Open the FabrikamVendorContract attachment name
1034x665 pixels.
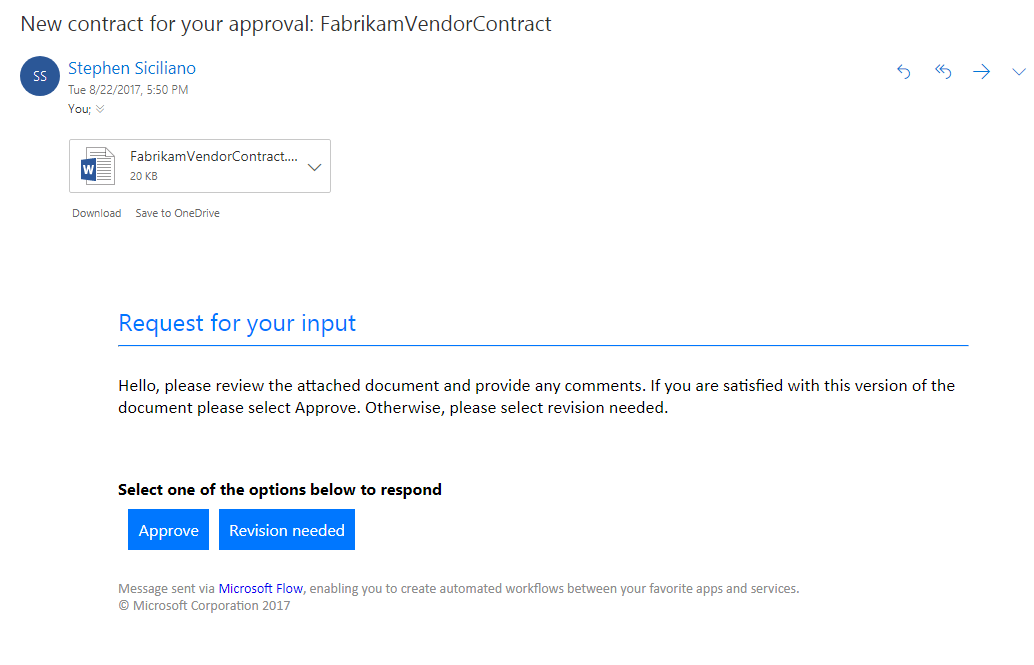pyautogui.click(x=214, y=156)
